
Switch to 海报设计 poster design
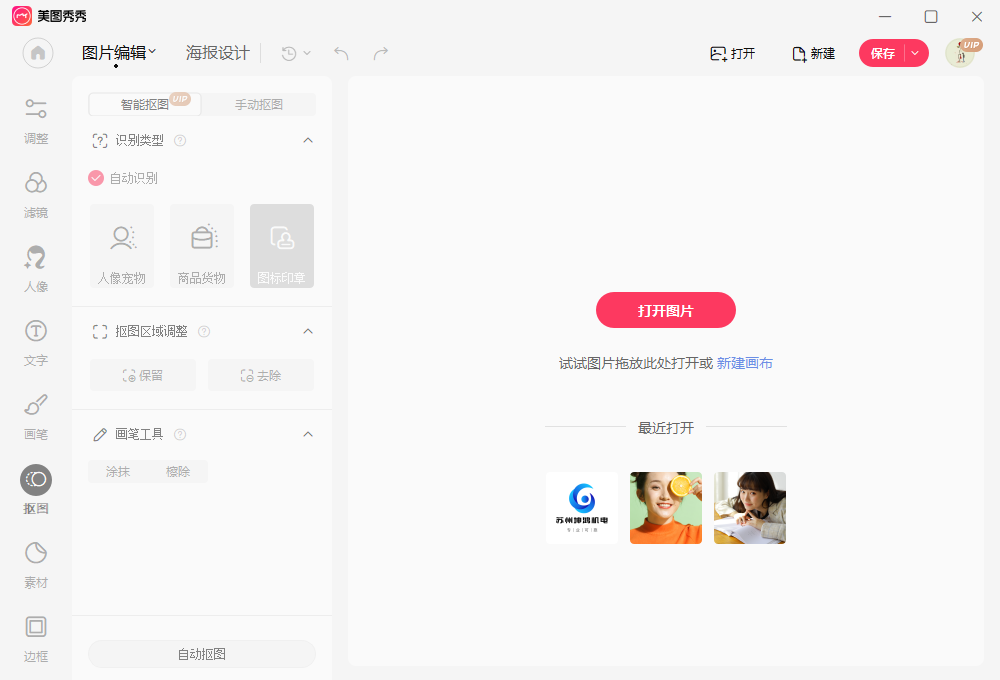[218, 52]
